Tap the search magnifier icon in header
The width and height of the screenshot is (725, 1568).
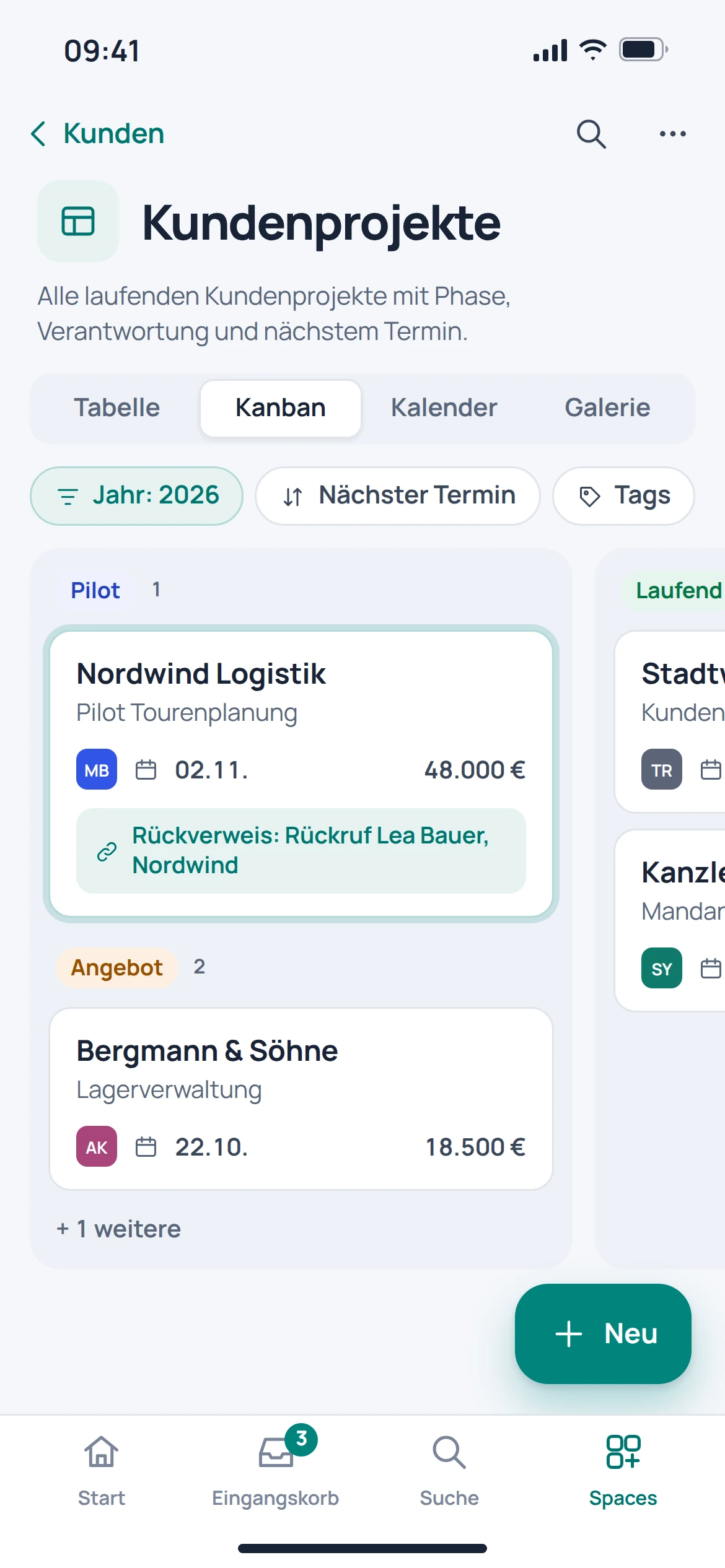tap(591, 134)
